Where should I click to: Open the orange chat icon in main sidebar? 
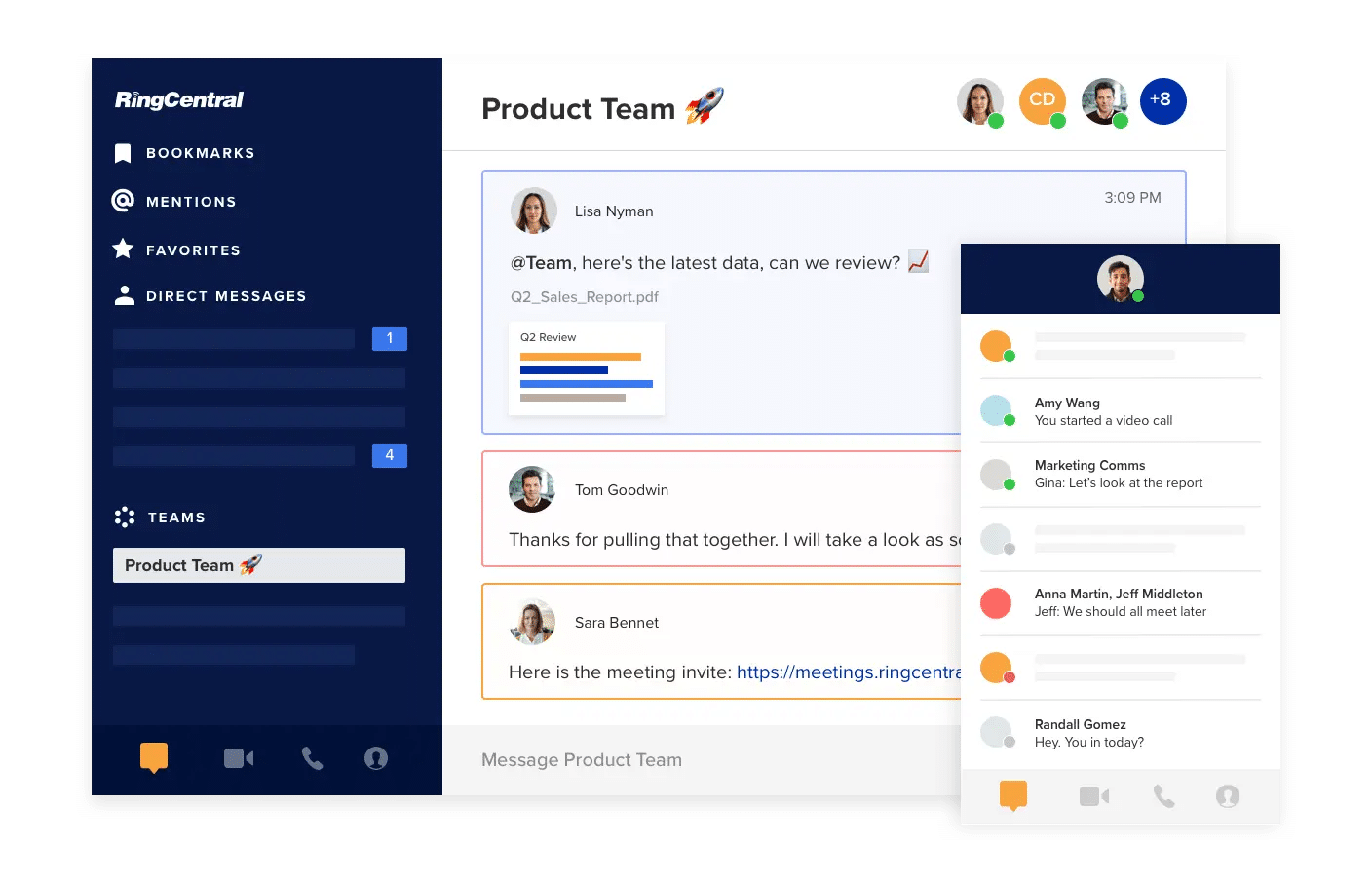coord(154,757)
